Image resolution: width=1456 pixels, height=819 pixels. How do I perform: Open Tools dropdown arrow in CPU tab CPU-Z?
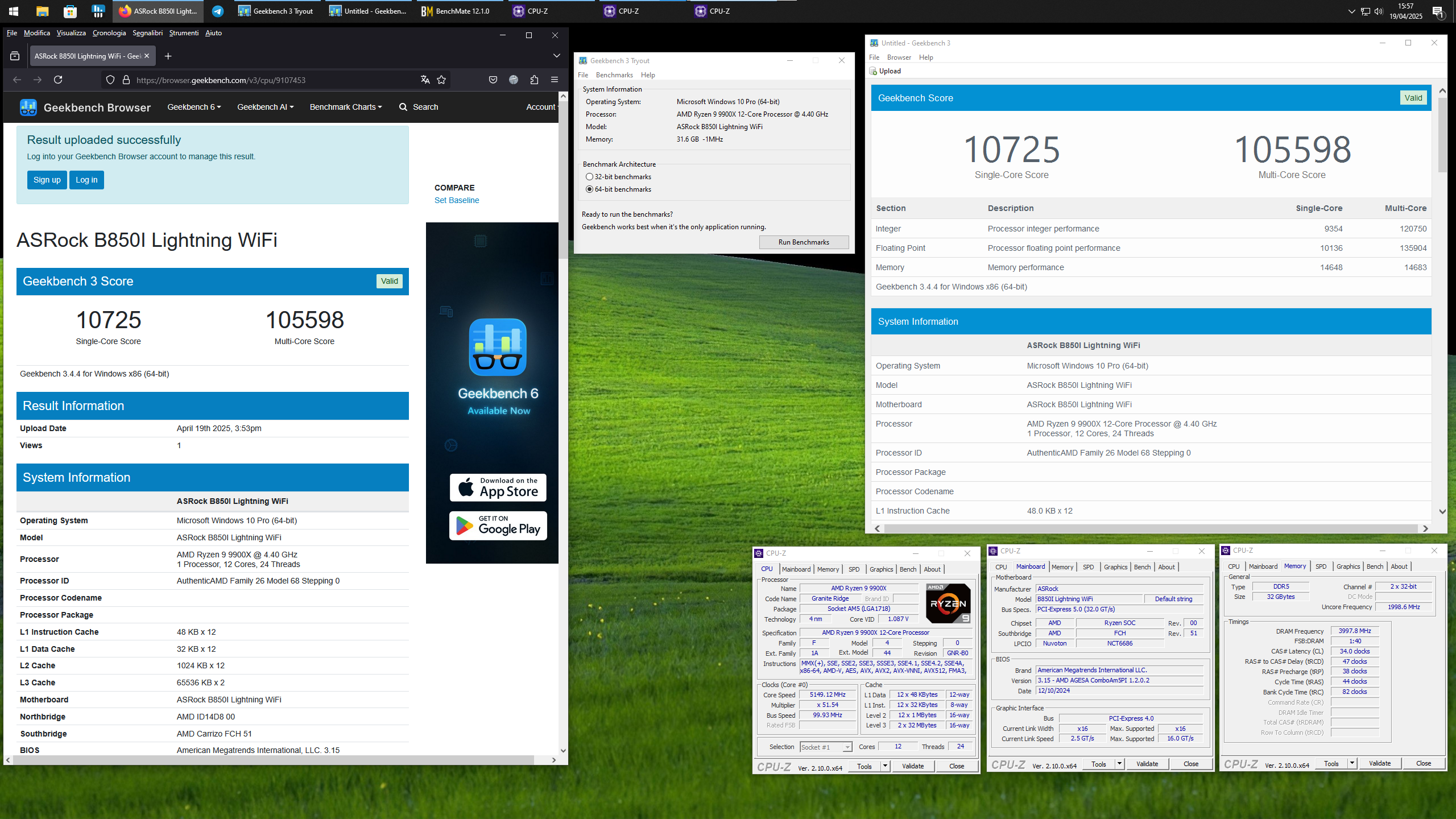(885, 766)
